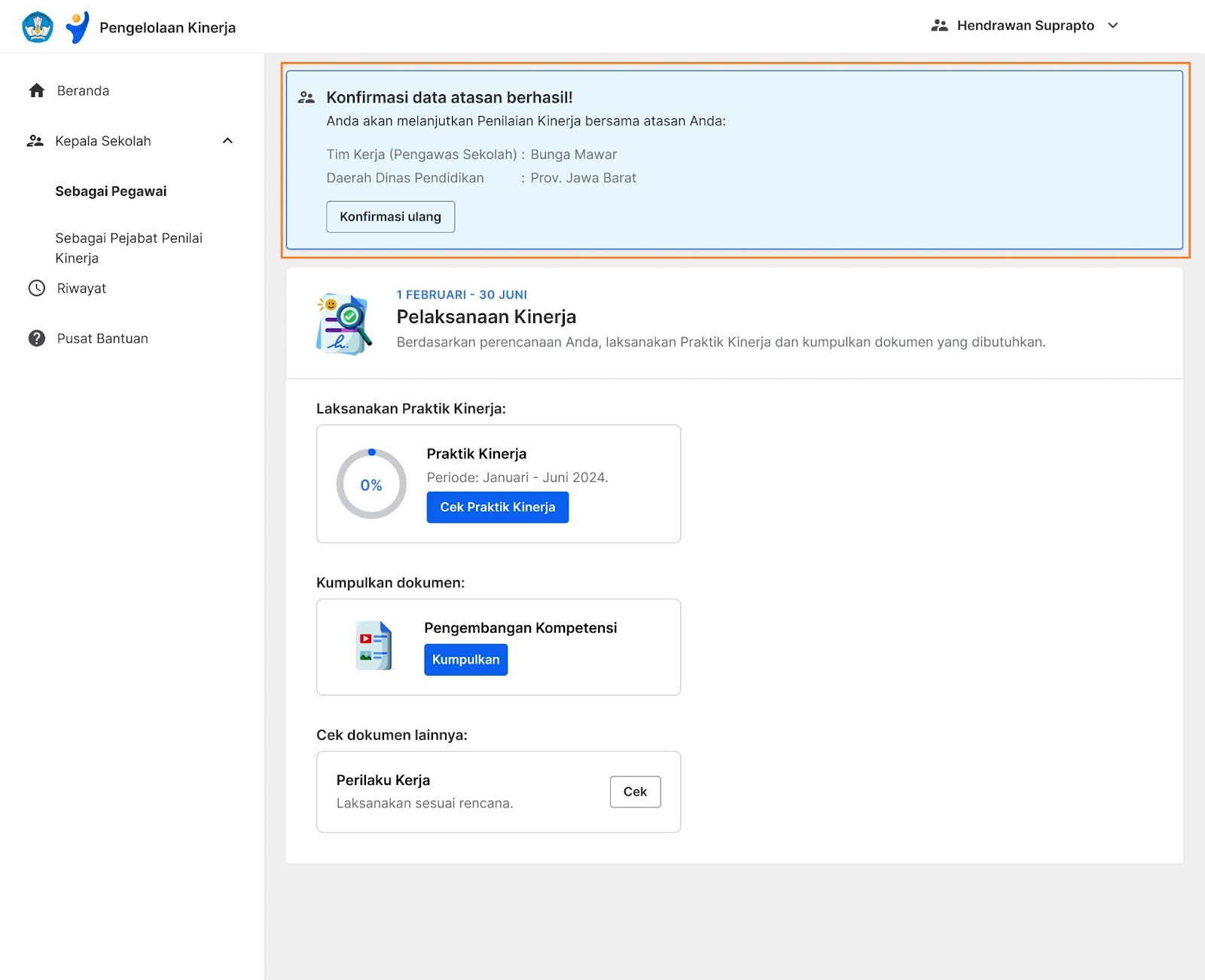Click the people icon in confirmation banner
Viewport: 1205px width, 980px height.
click(x=306, y=97)
